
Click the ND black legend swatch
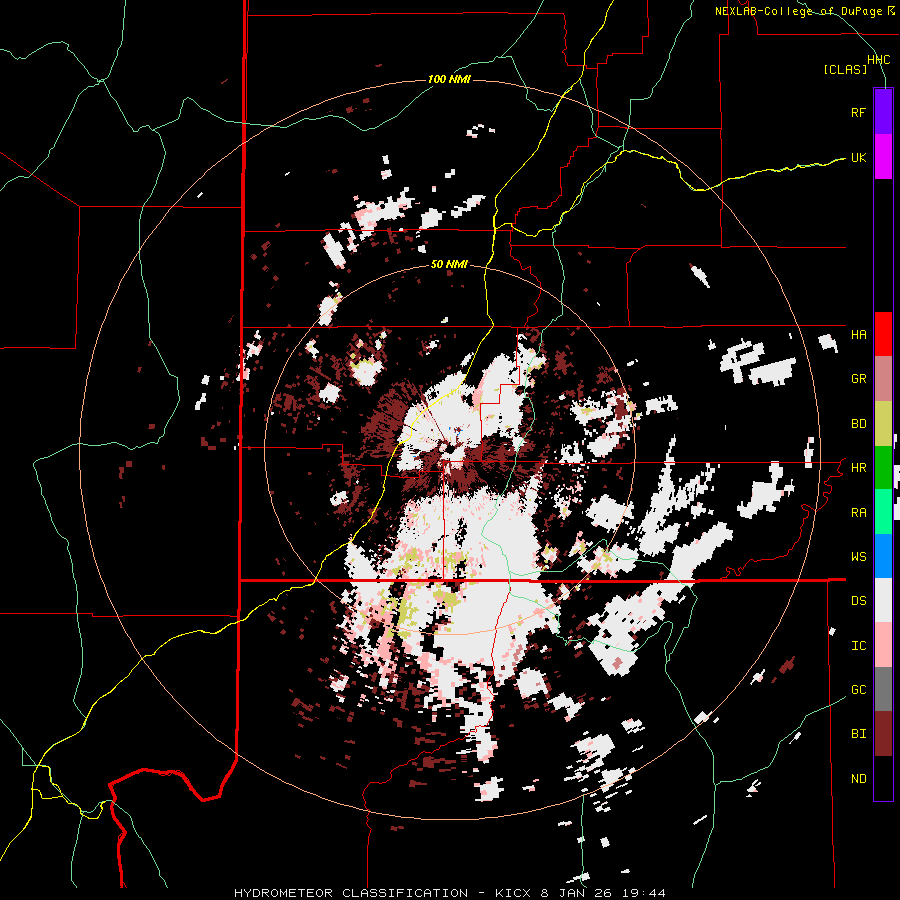(x=883, y=778)
